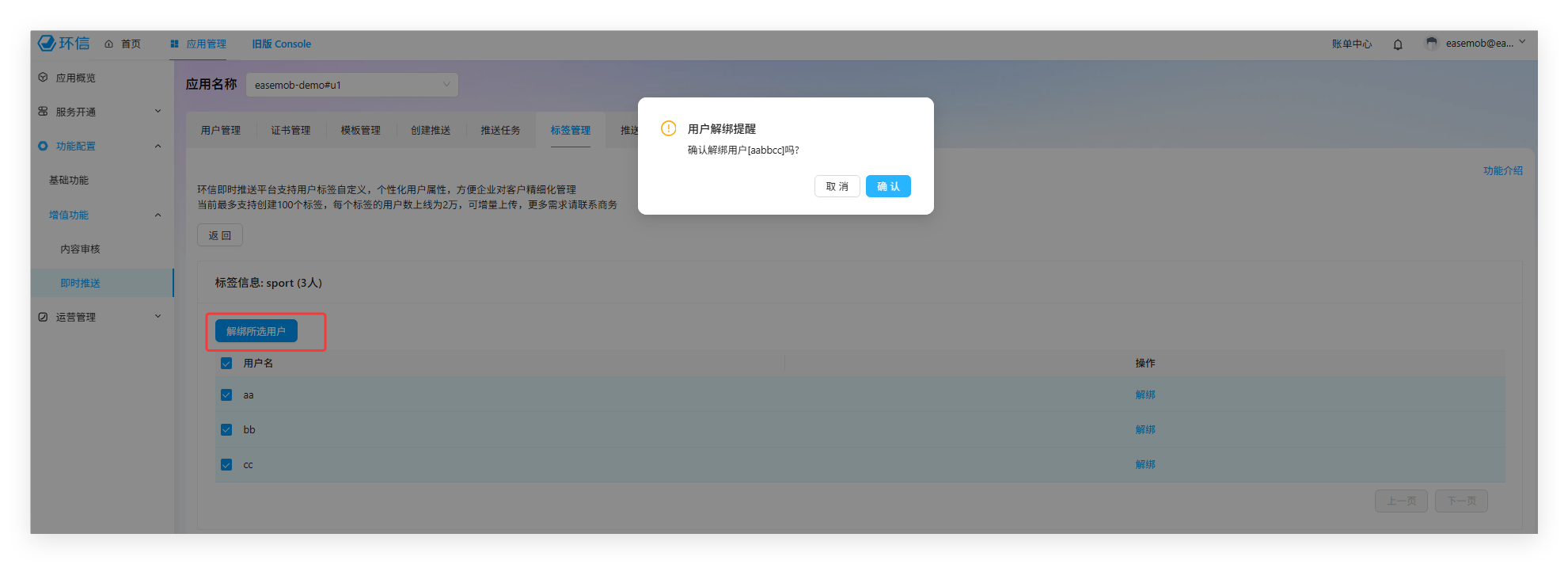Click the 解绑 link for user cc
The height and width of the screenshot is (564, 1568).
(1145, 464)
